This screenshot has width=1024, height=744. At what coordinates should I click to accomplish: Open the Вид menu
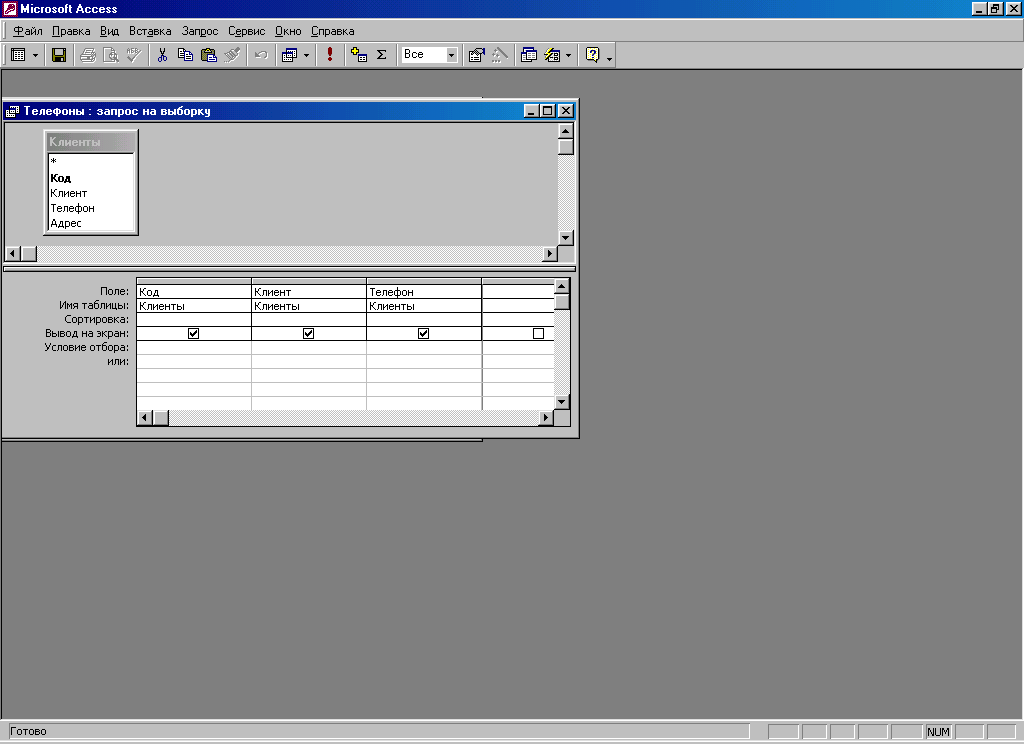109,31
